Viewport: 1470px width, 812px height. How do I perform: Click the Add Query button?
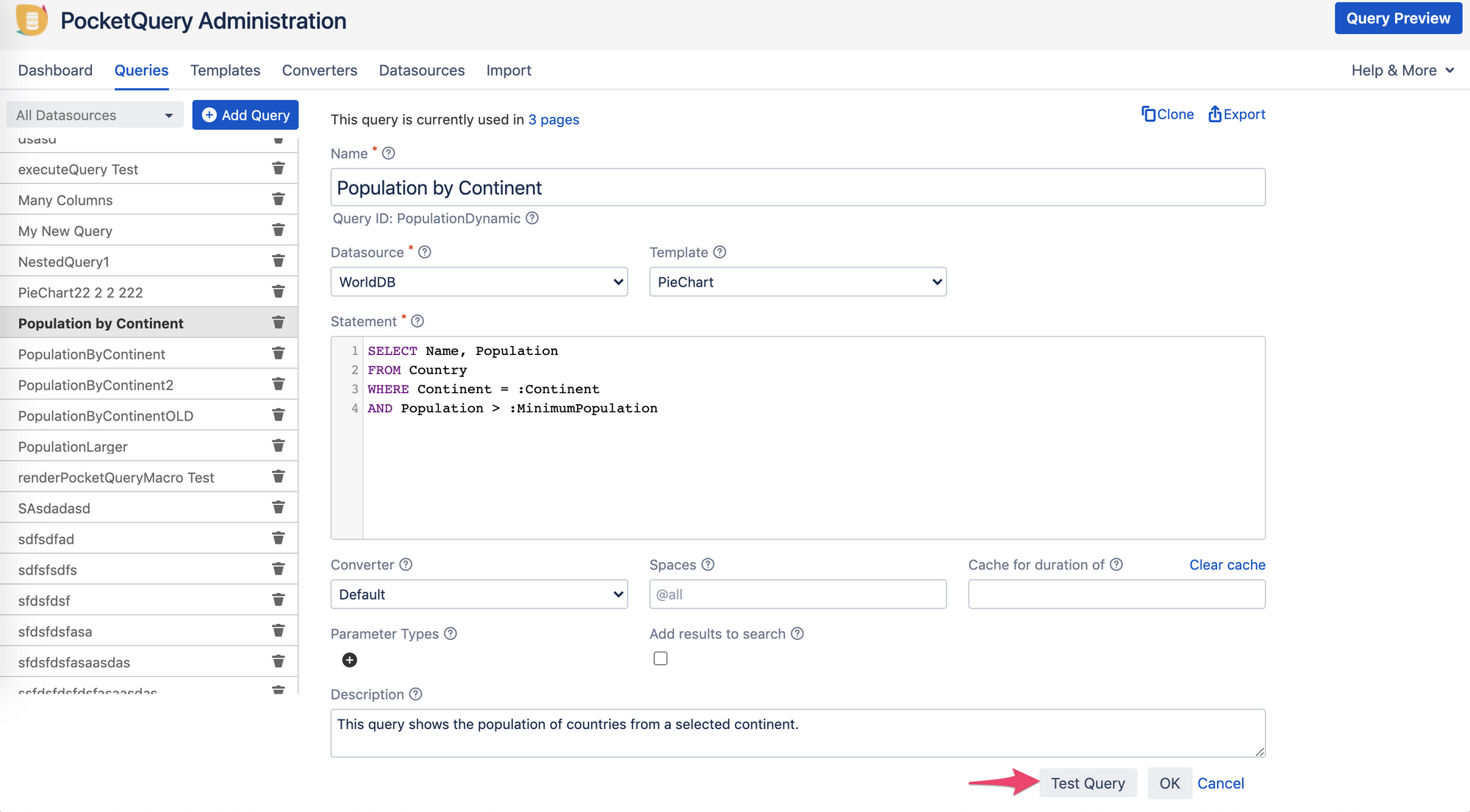245,115
